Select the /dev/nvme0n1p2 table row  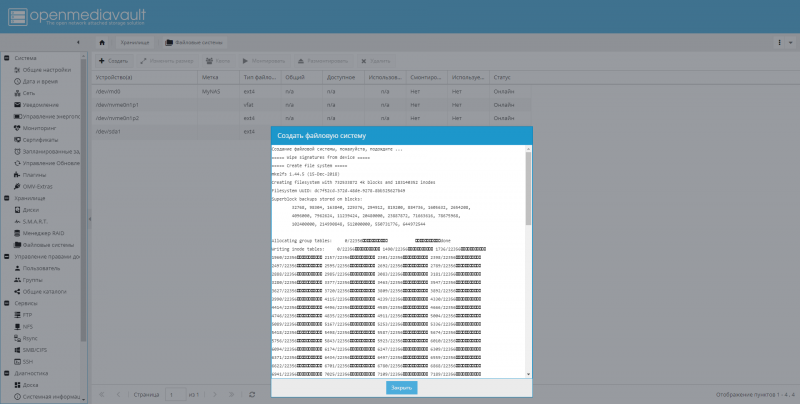click(311, 118)
